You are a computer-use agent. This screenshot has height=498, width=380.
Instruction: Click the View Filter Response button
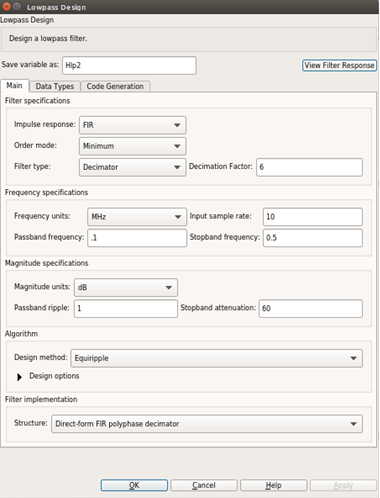(x=339, y=65)
